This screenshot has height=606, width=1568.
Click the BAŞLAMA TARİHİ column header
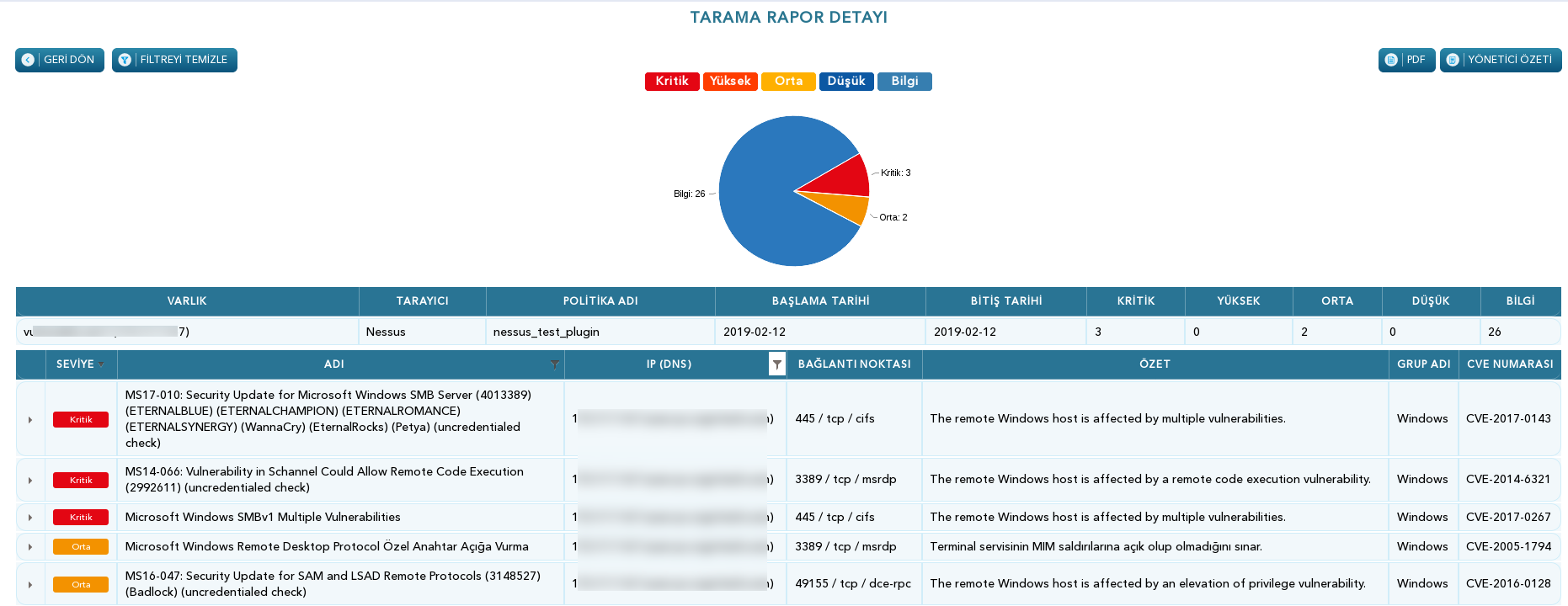click(x=821, y=301)
